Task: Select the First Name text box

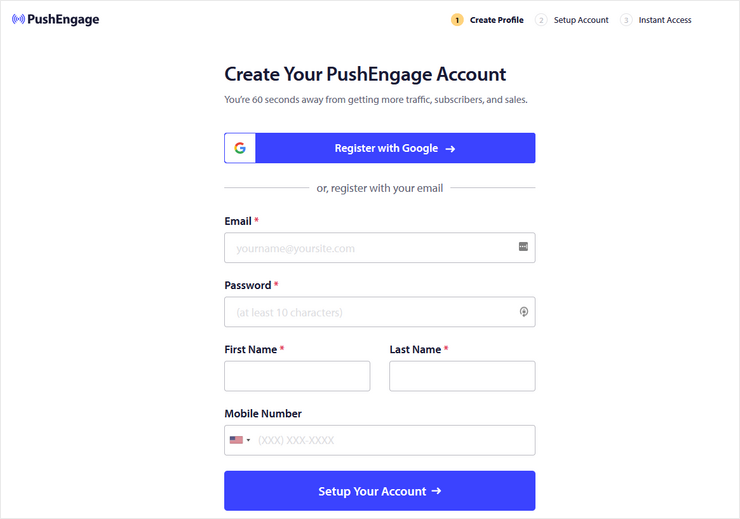Action: (297, 376)
